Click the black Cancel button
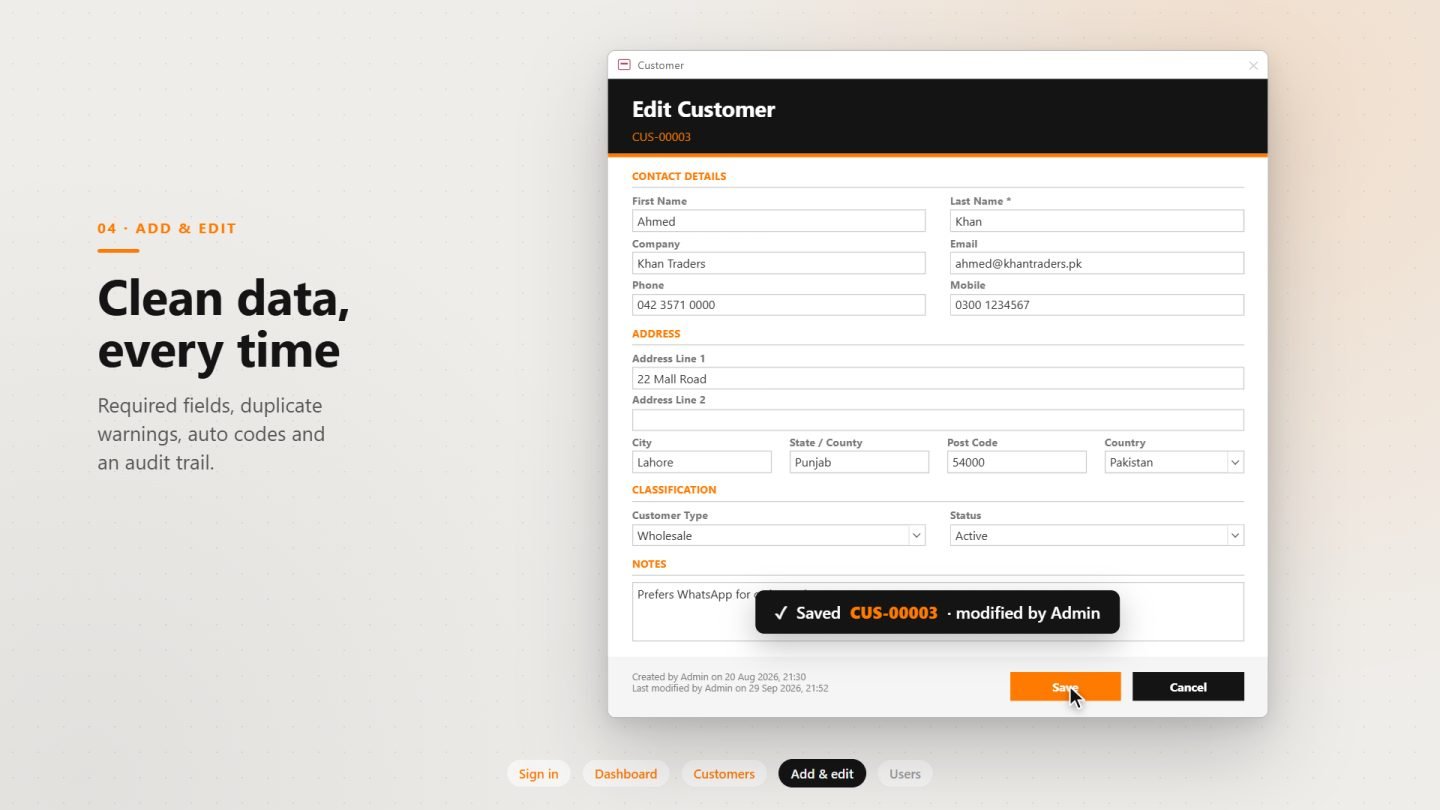The width and height of the screenshot is (1440, 810). point(1188,687)
